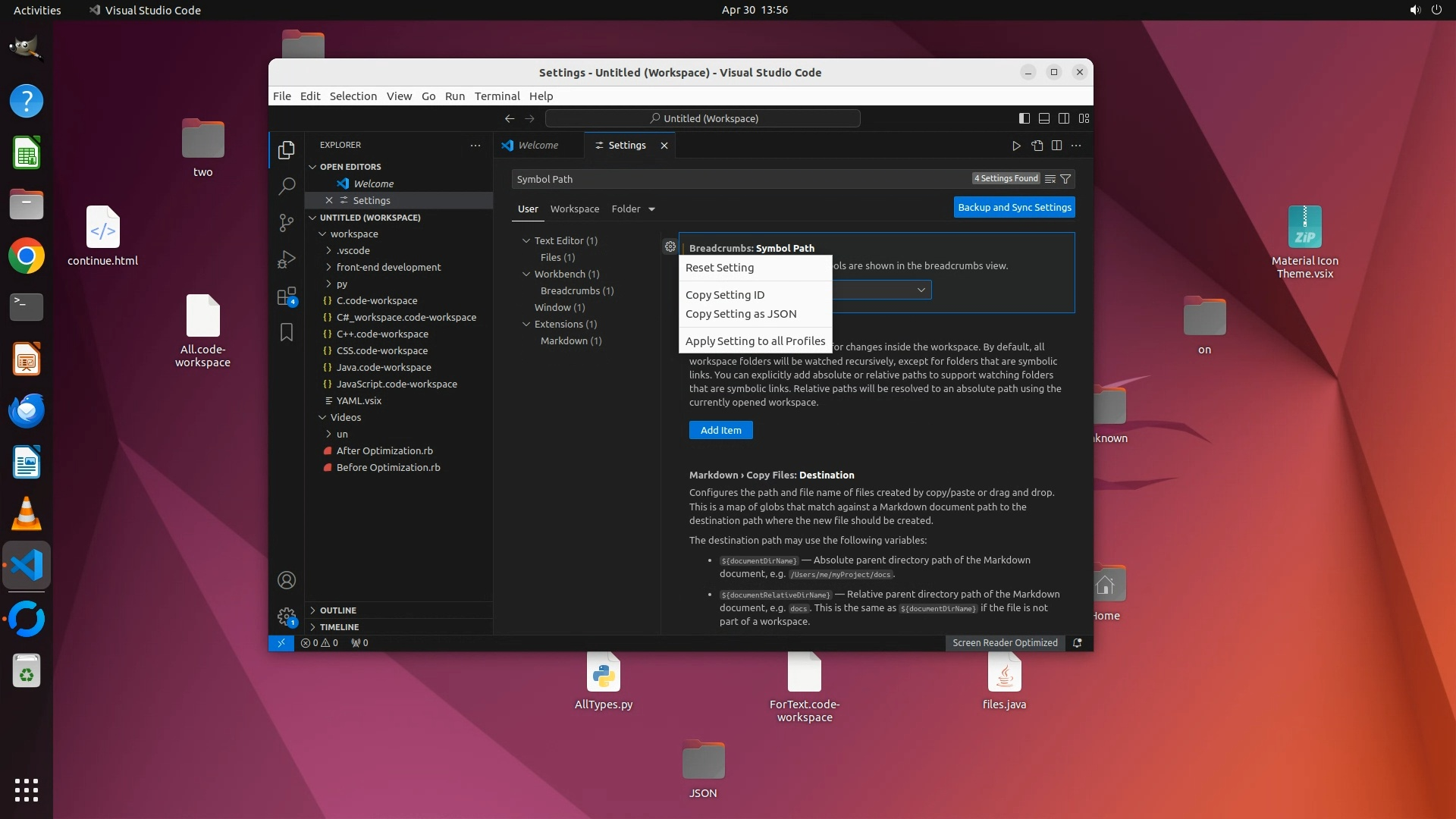Toggle the secondary side bar layout icon
Viewport: 1456px width, 819px height.
[1064, 118]
